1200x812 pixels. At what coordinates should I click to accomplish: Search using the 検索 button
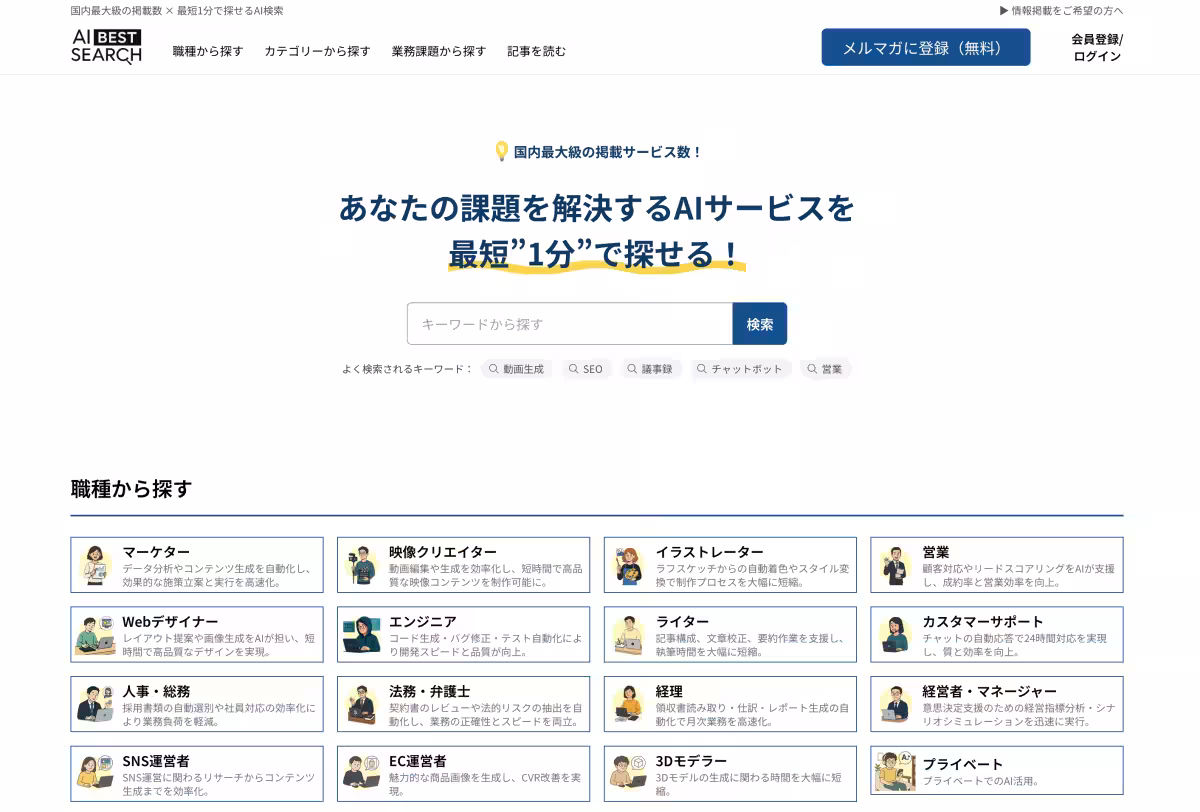760,323
